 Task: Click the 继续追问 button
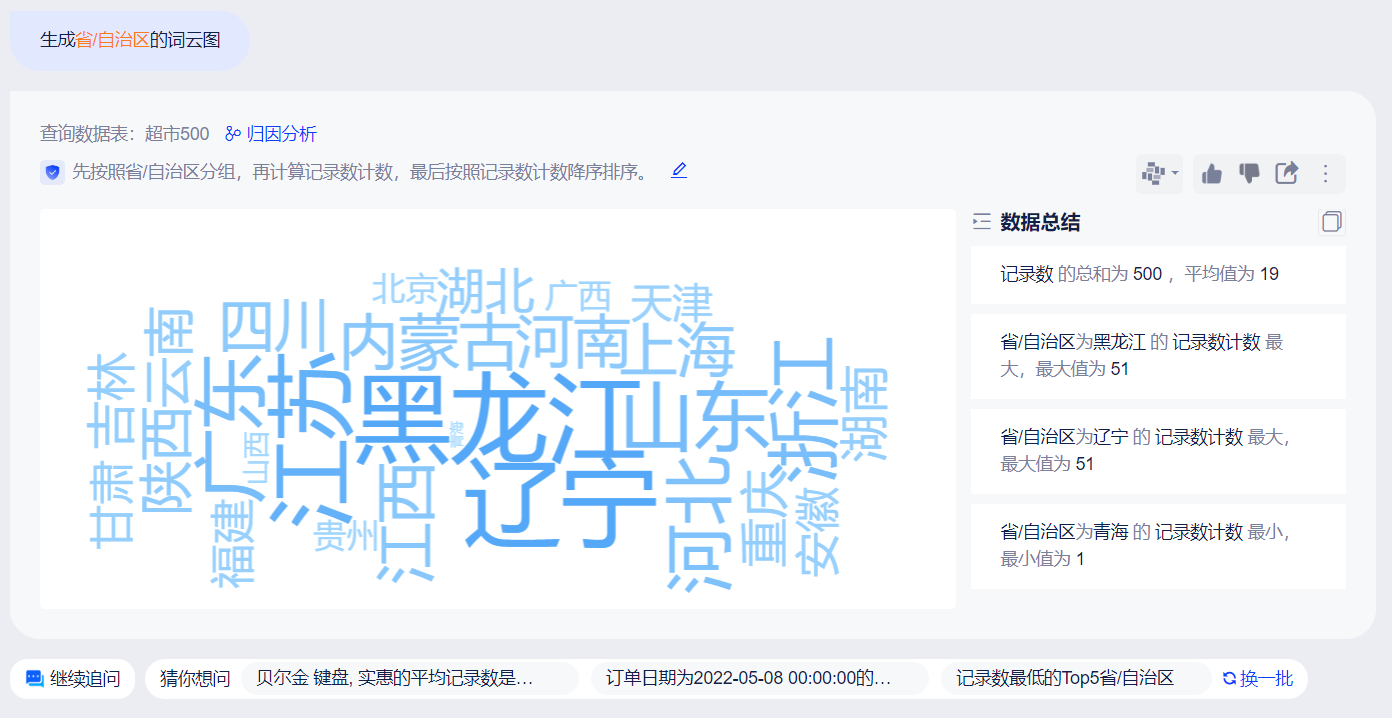coord(72,679)
